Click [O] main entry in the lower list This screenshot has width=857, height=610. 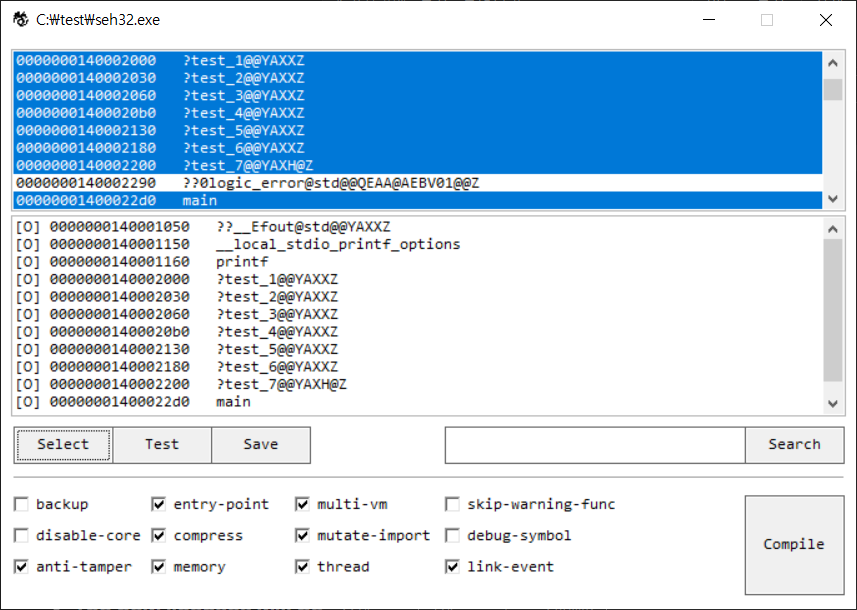click(418, 401)
